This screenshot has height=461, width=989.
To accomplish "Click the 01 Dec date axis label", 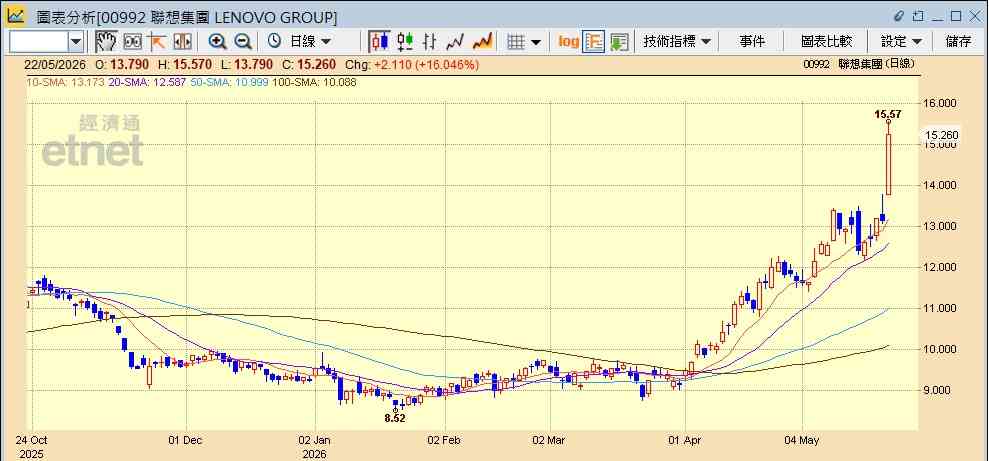I will pyautogui.click(x=186, y=440).
